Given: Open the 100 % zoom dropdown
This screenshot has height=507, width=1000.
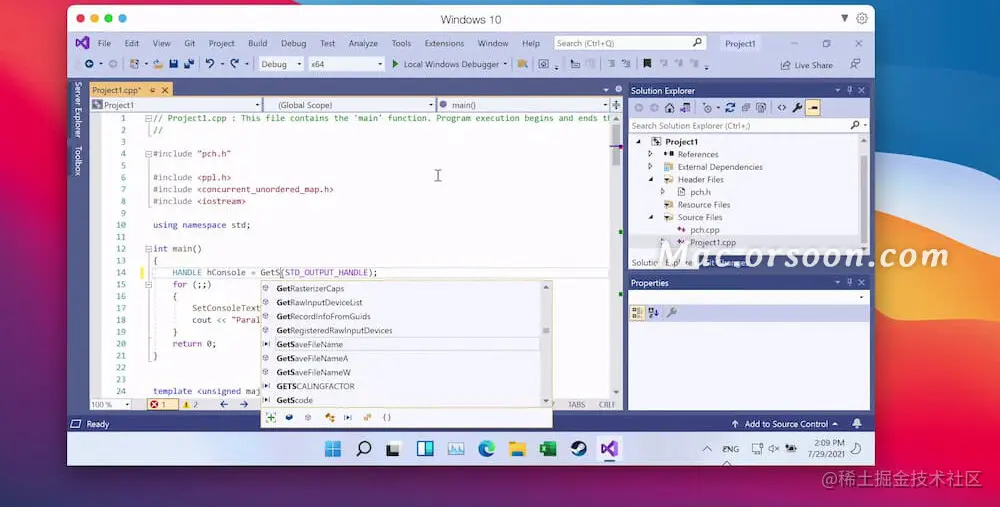Looking at the screenshot, I should (110, 404).
